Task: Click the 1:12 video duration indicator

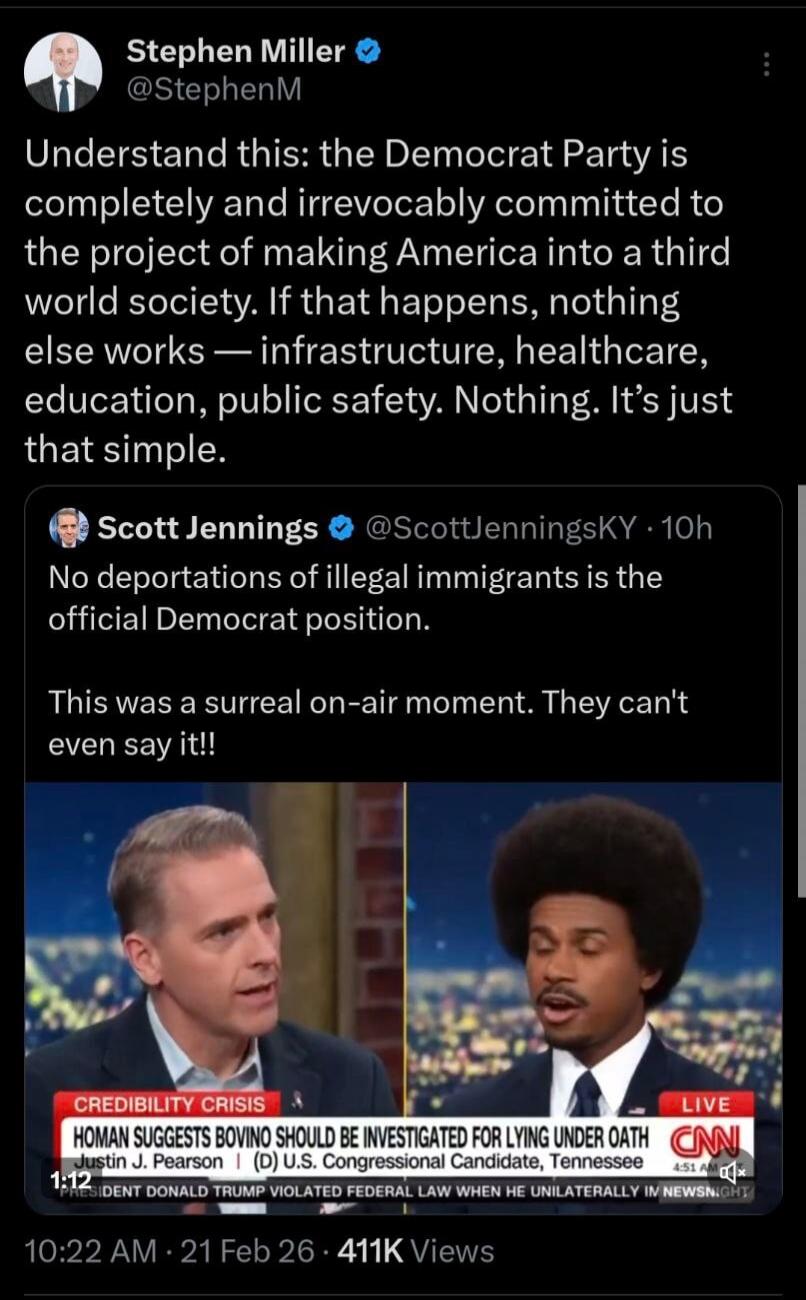Action: click(x=72, y=1178)
